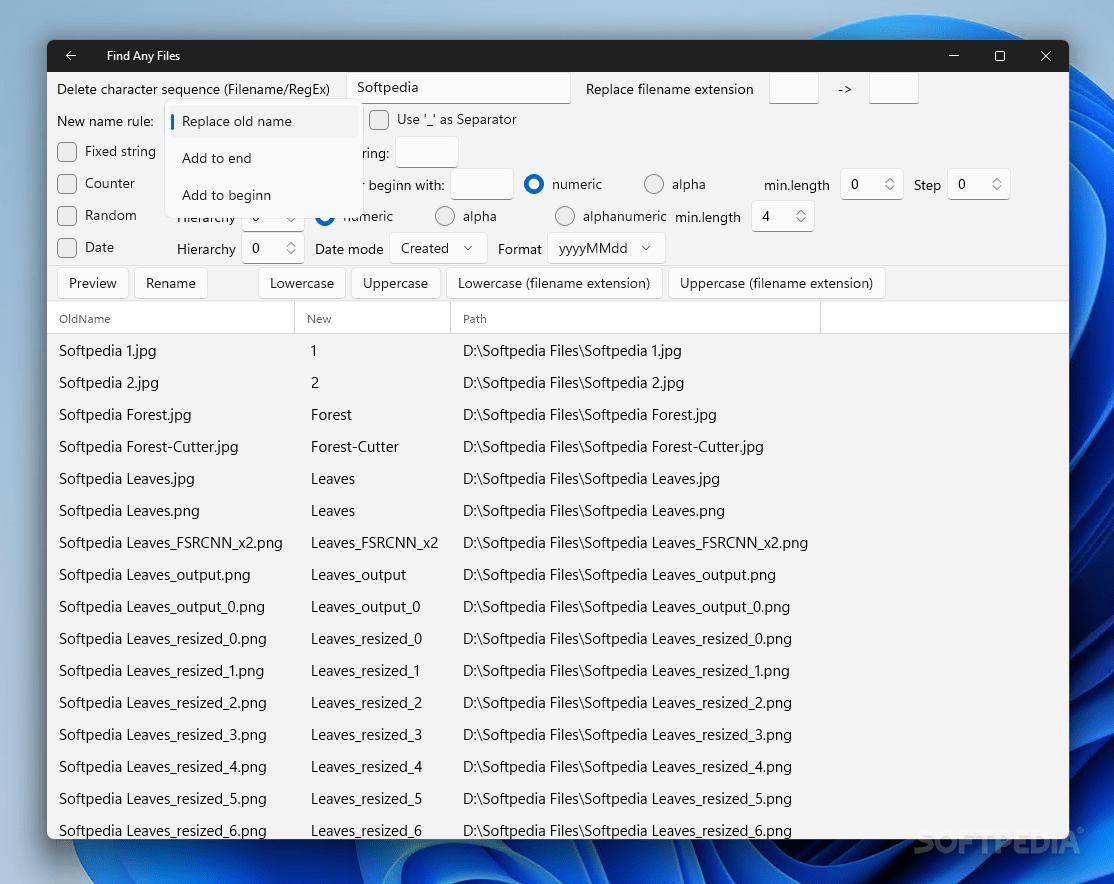The image size is (1114, 884).
Task: Click path 'D:\Softpedia Files\Softpedia Leaves_output.png'
Action: [x=619, y=575]
